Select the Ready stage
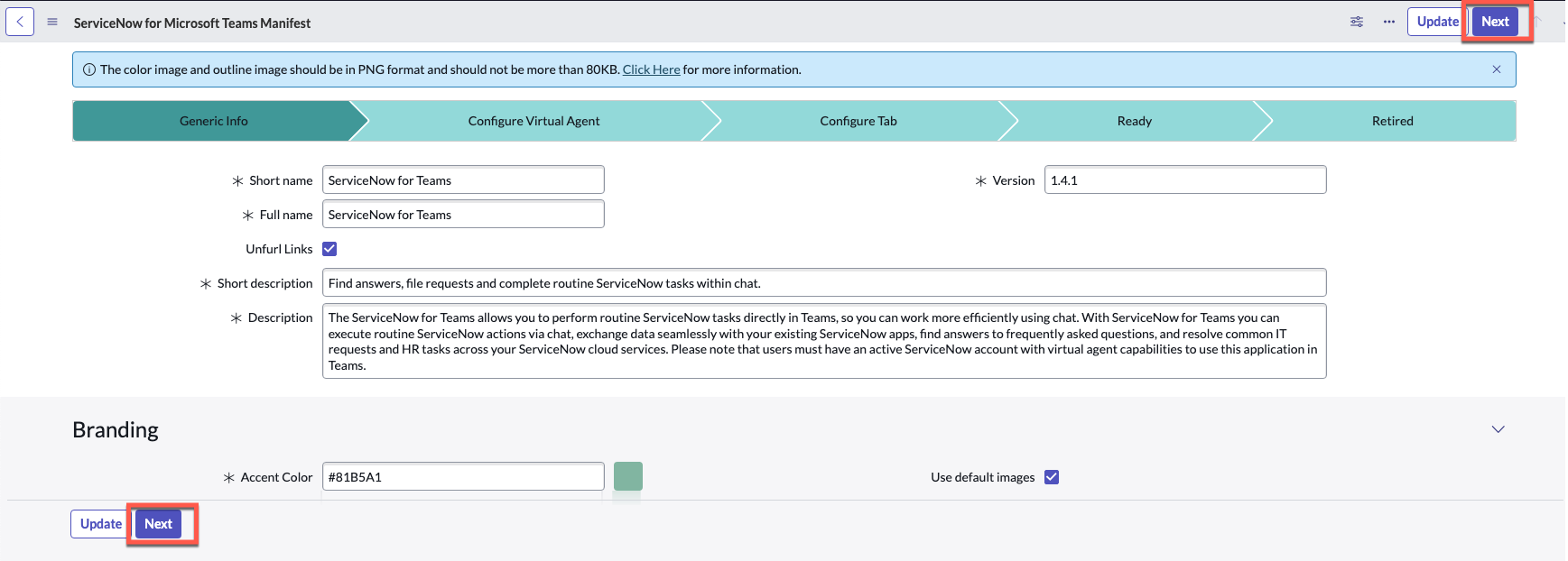This screenshot has height=561, width=1568. (1135, 121)
